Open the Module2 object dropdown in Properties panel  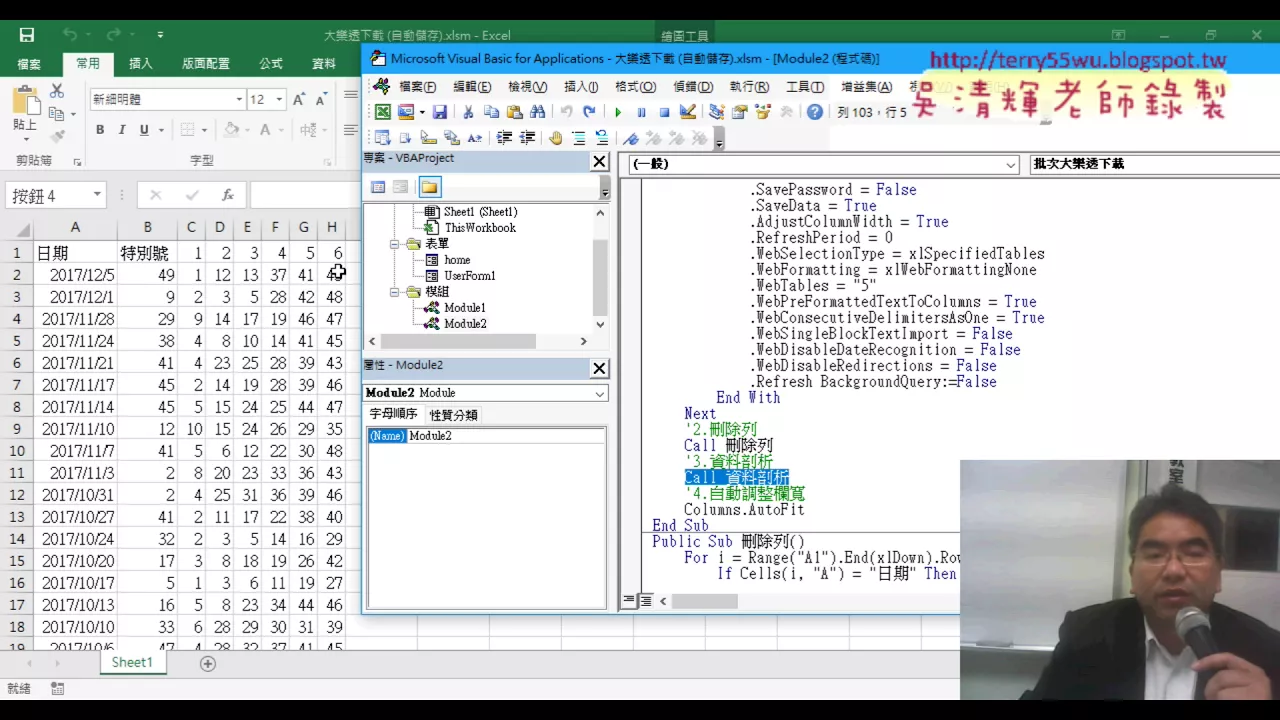click(x=600, y=393)
